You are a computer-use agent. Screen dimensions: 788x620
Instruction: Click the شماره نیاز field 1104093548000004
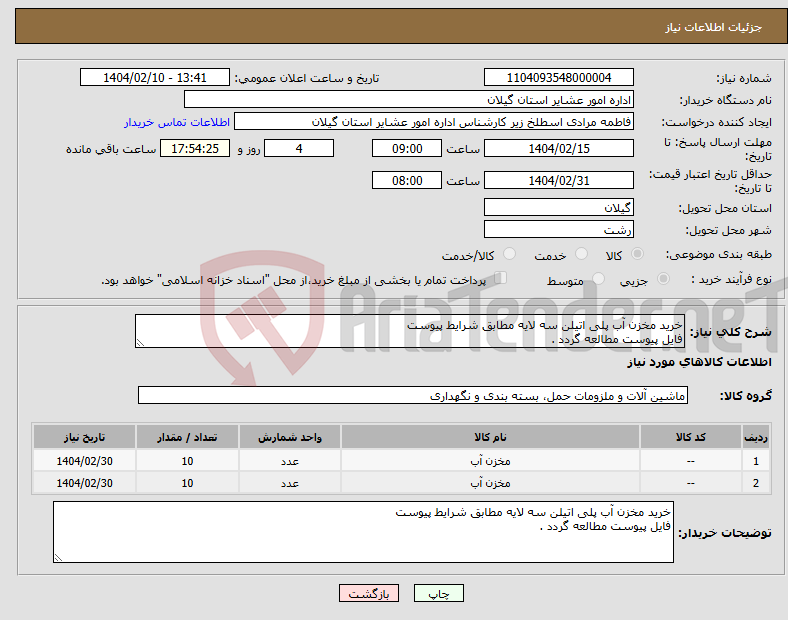(x=558, y=77)
